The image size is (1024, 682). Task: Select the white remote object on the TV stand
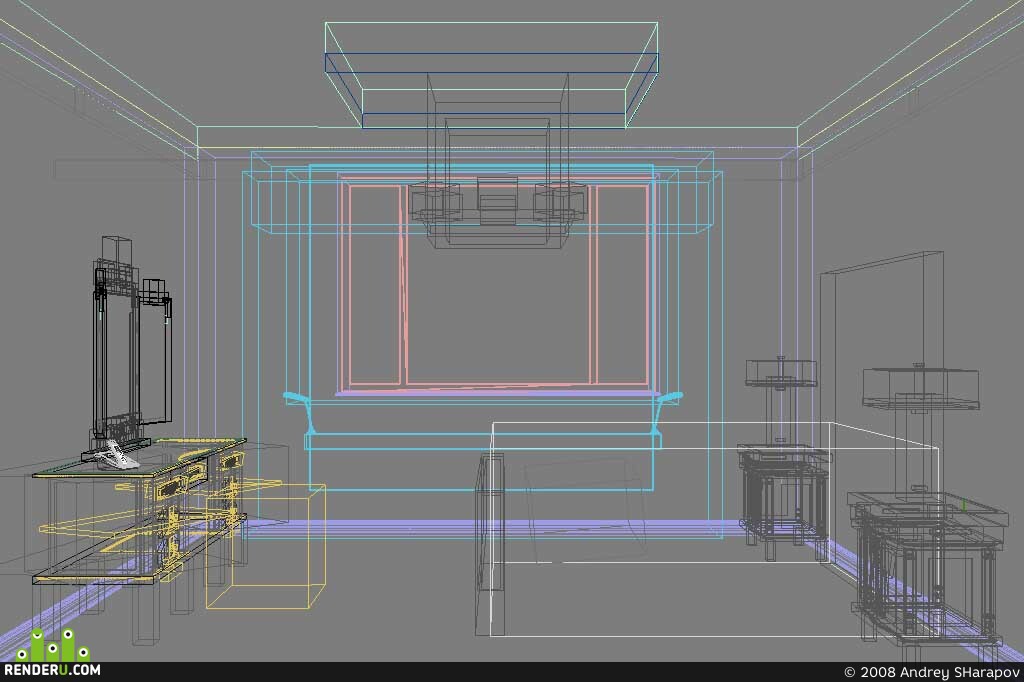click(116, 455)
